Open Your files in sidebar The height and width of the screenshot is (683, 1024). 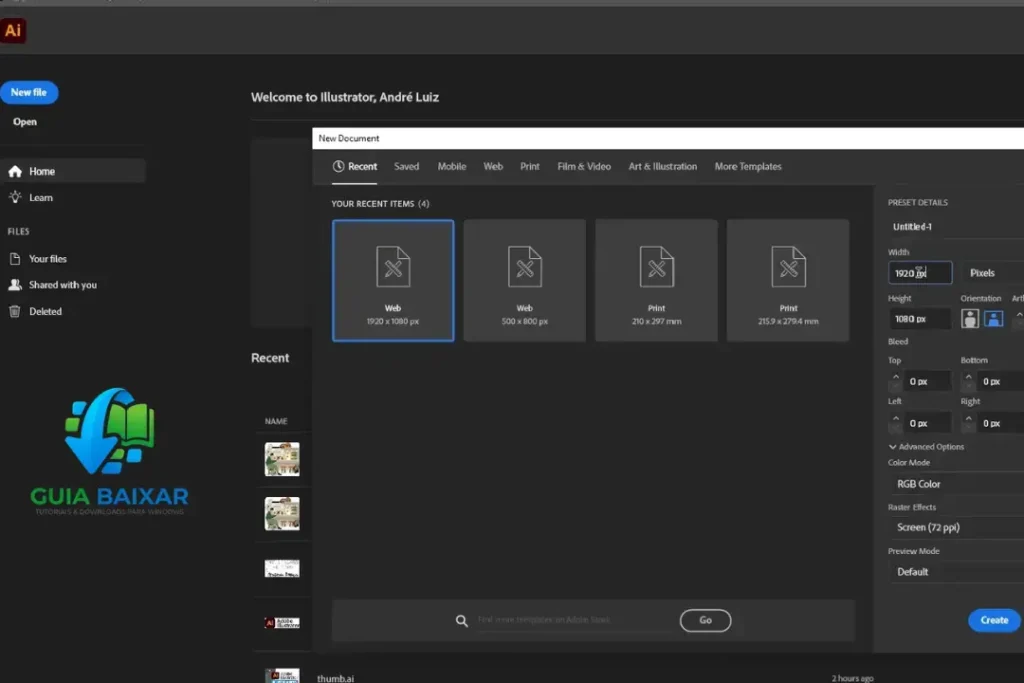tap(48, 259)
